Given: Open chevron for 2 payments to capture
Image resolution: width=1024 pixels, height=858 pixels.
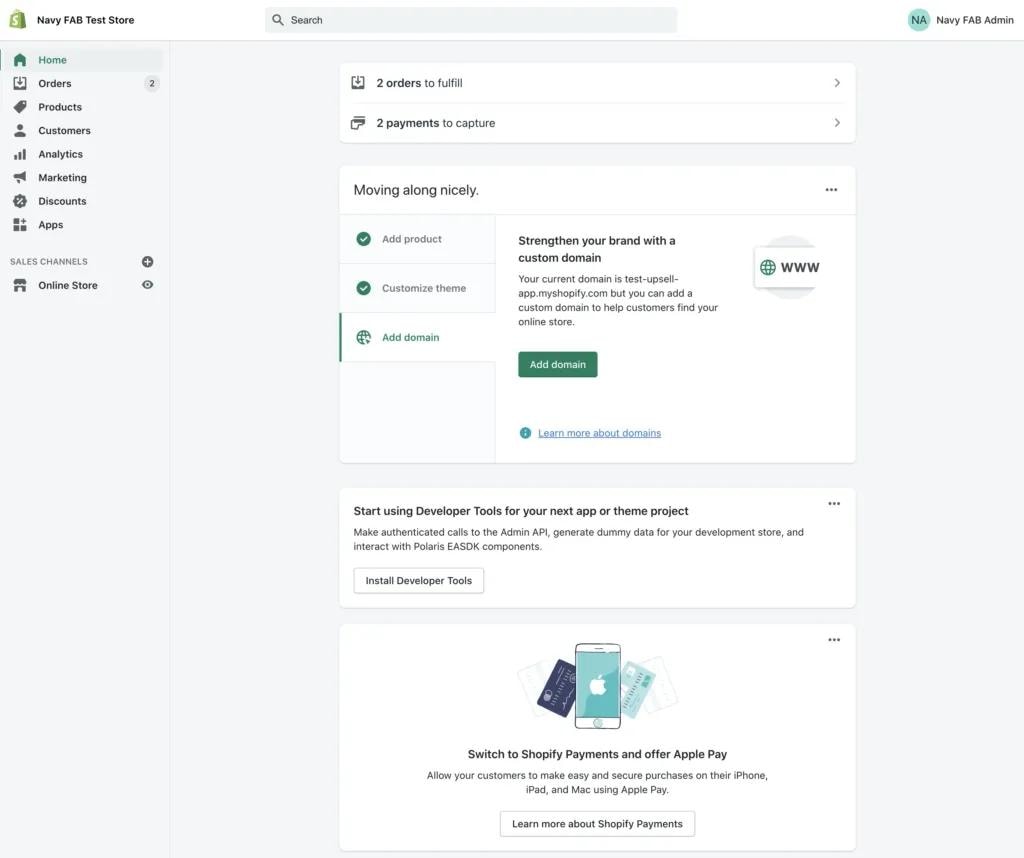Looking at the screenshot, I should coord(837,123).
